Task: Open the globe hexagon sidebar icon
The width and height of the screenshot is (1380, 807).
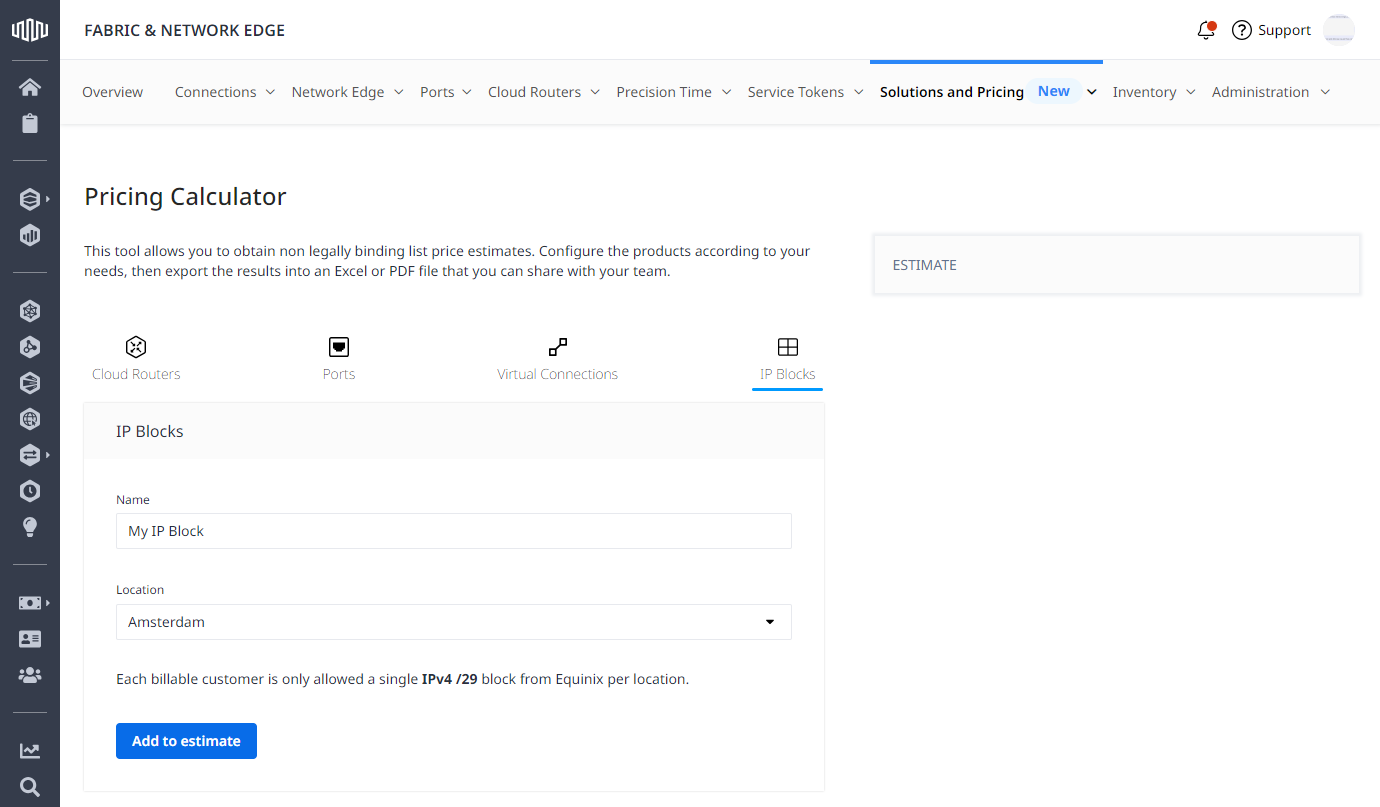Action: pos(30,419)
